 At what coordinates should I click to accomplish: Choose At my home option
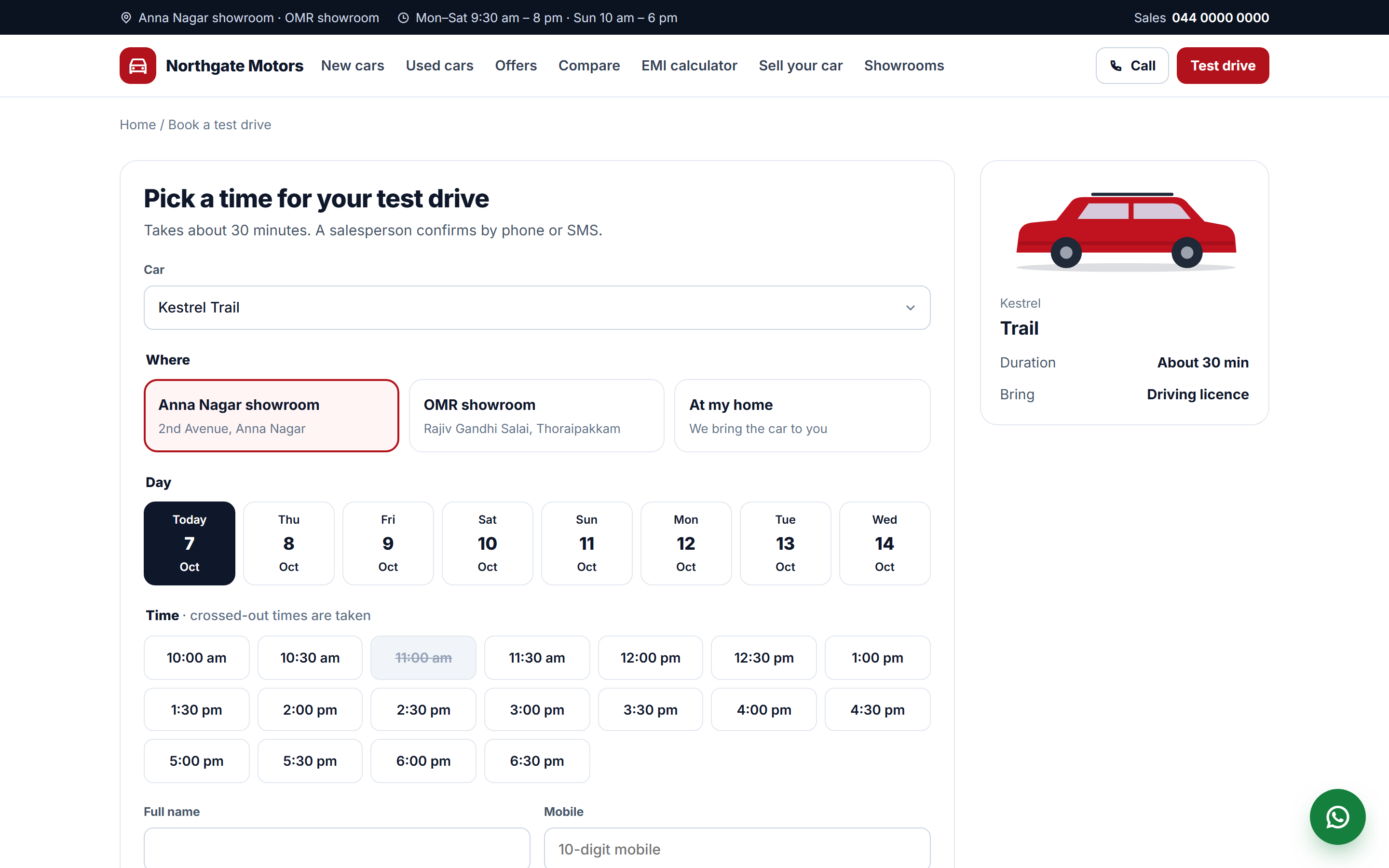pyautogui.click(x=803, y=416)
